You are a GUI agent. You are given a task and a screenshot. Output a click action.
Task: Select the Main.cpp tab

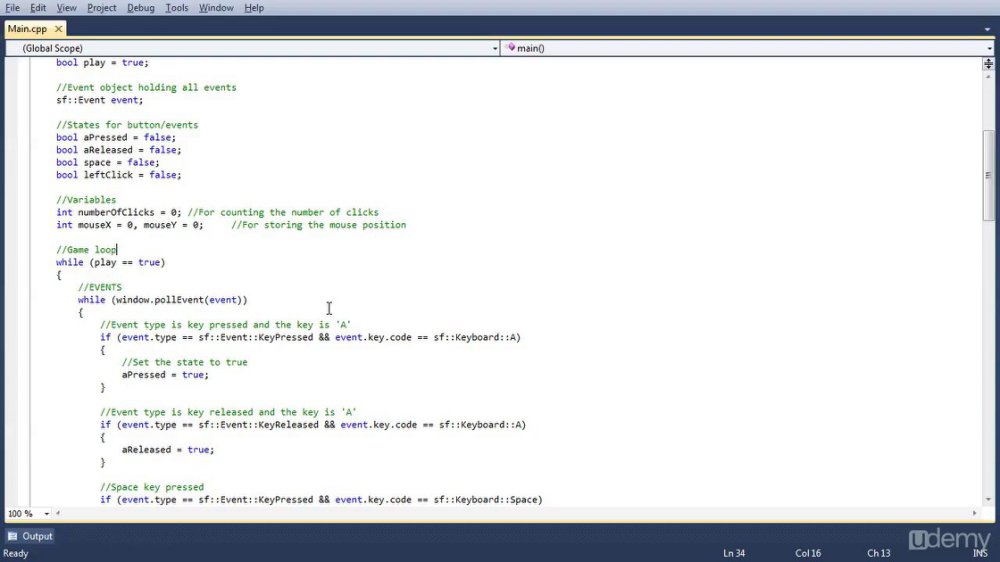pyautogui.click(x=27, y=29)
